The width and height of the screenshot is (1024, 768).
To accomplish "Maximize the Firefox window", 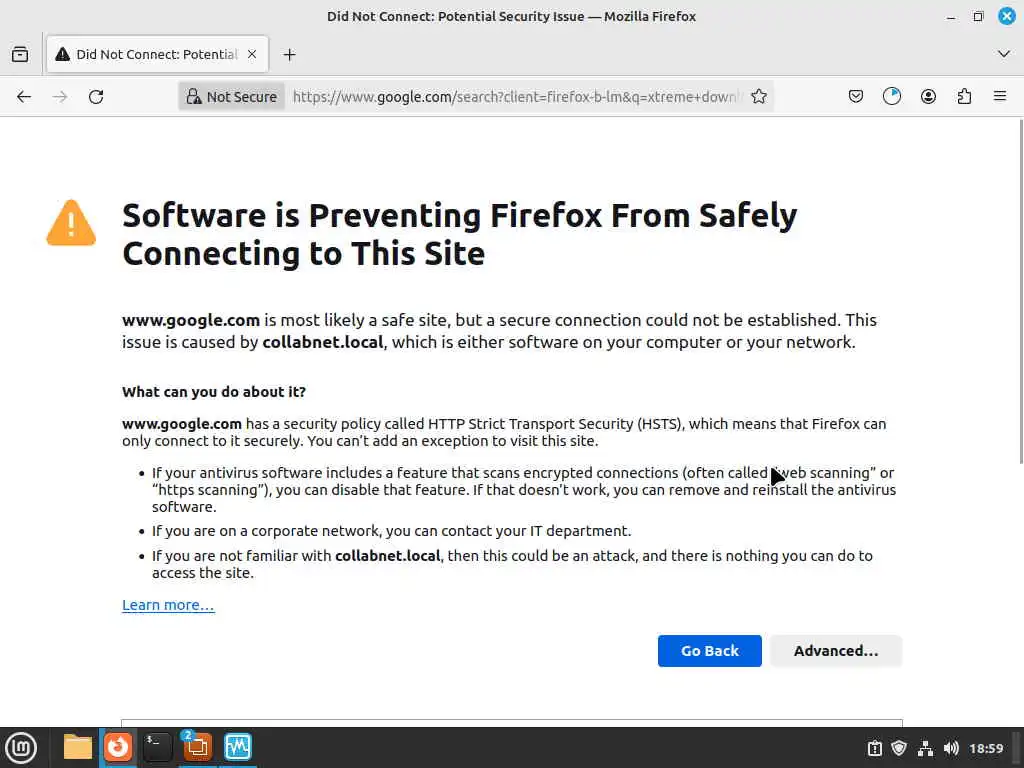I will tap(978, 16).
